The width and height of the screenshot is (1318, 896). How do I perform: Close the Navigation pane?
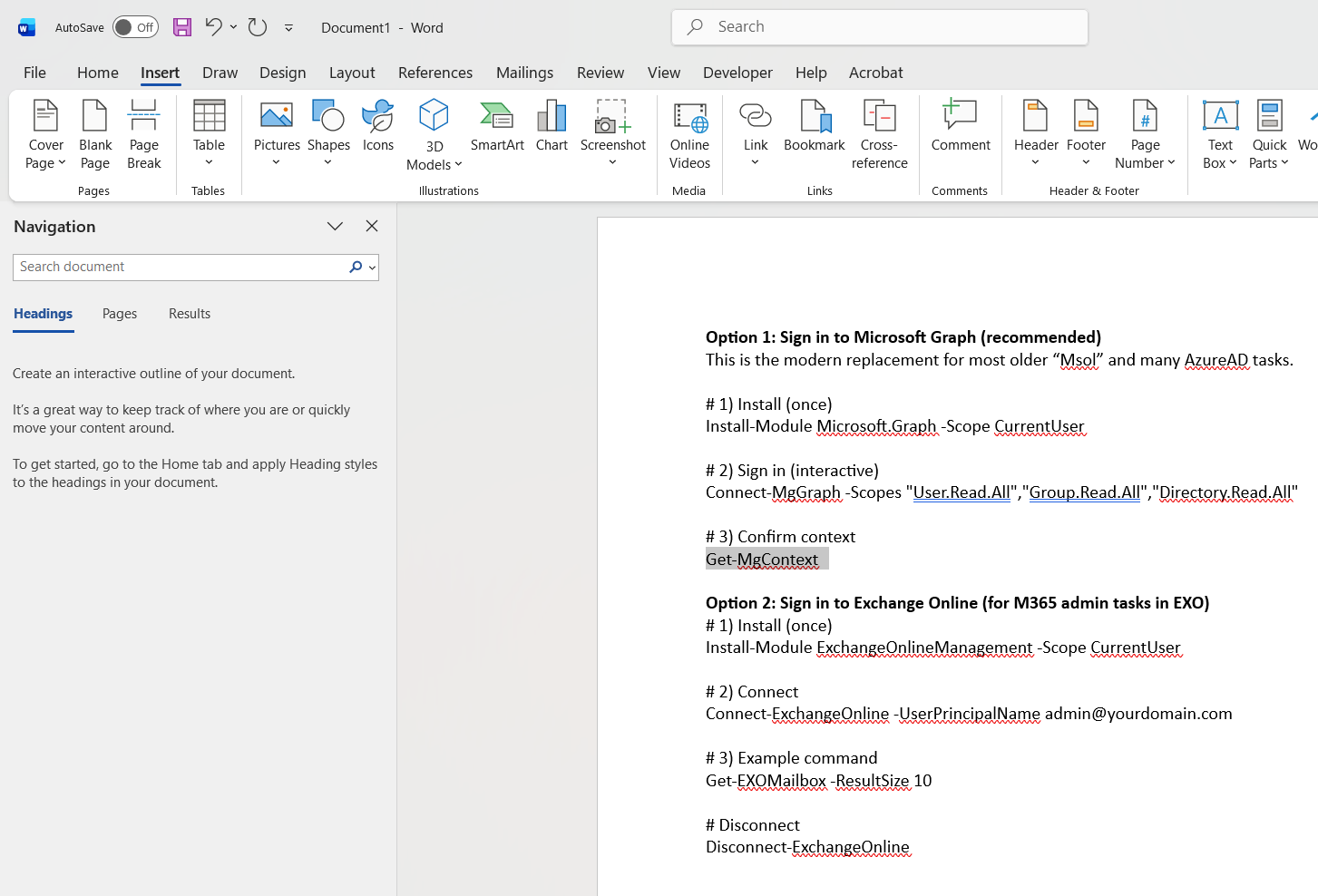click(x=371, y=226)
